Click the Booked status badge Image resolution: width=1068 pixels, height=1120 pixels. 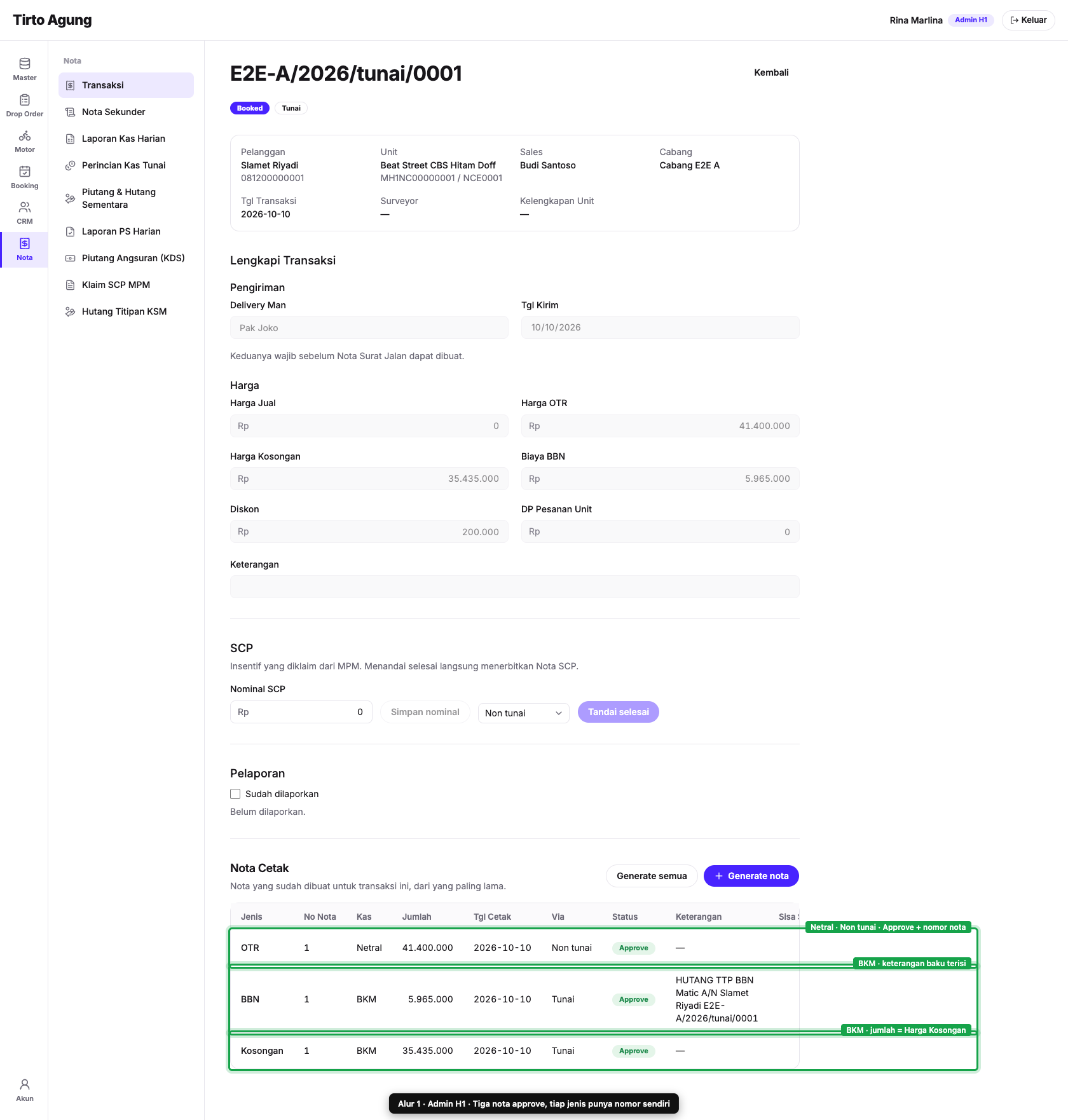click(x=250, y=108)
